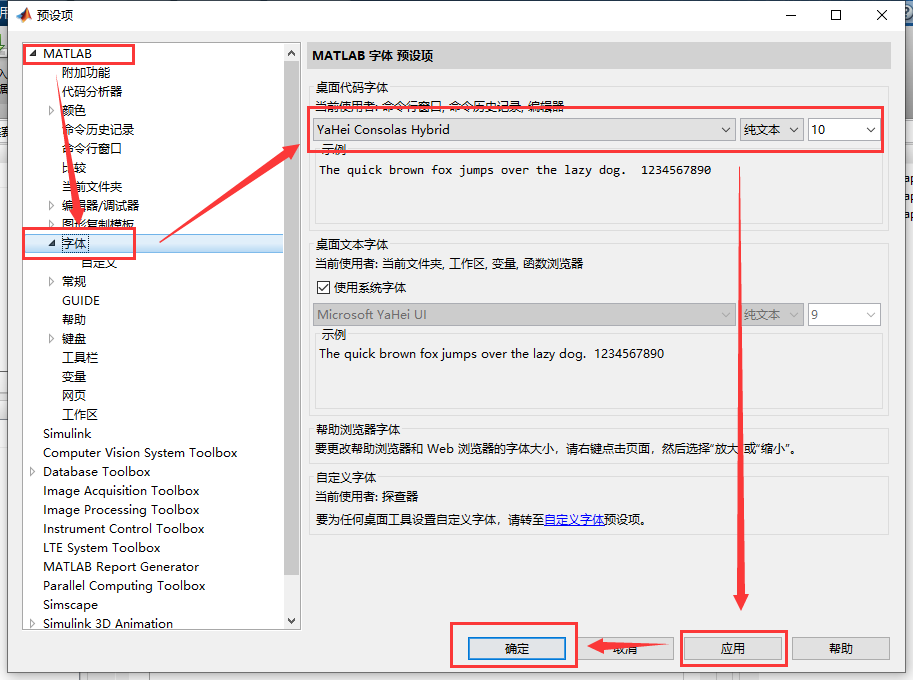Click the tree scrollbar down arrow

(292, 621)
